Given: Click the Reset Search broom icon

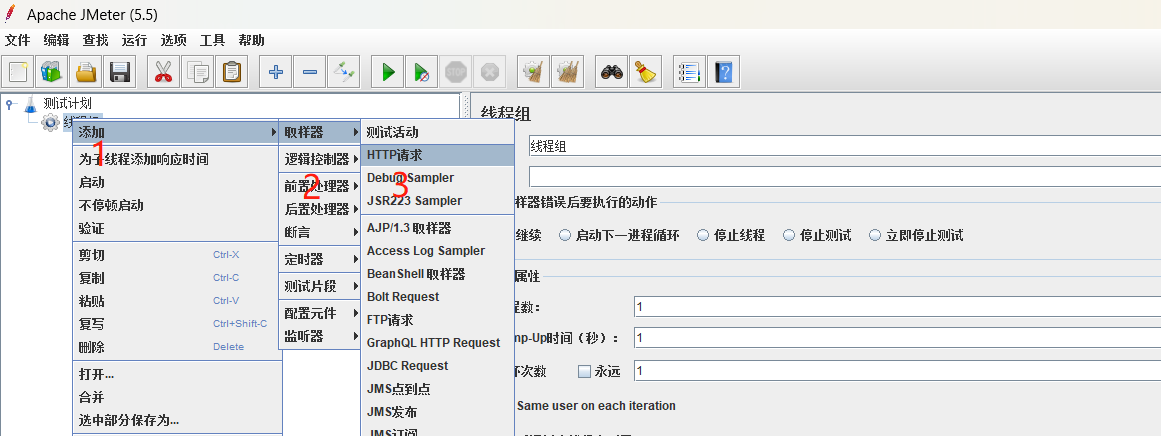Looking at the screenshot, I should click(646, 73).
